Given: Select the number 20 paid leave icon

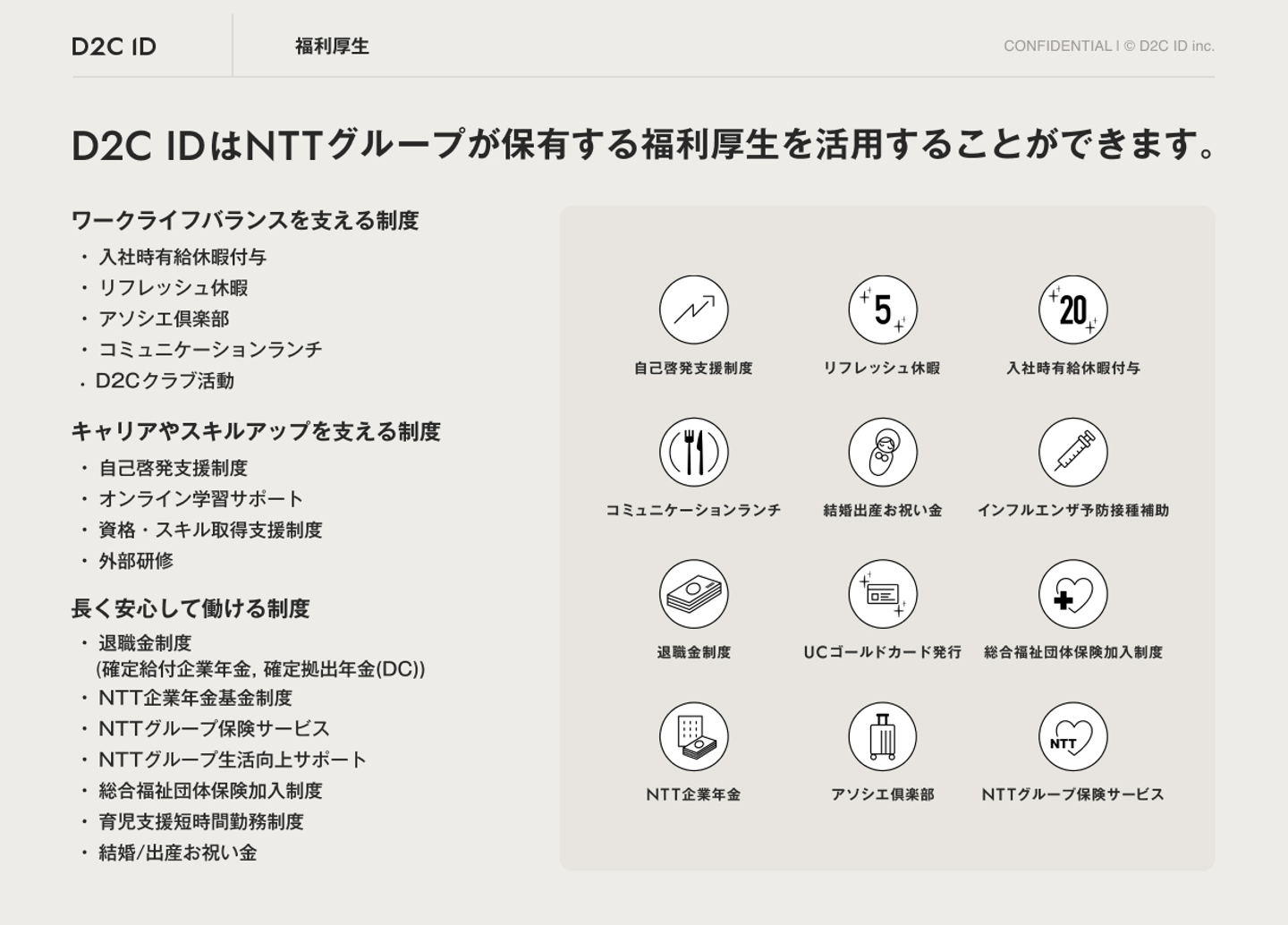Looking at the screenshot, I should click(1072, 310).
